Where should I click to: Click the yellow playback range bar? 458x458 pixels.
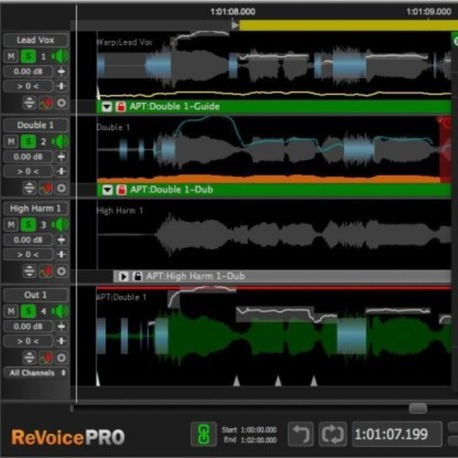coord(349,25)
